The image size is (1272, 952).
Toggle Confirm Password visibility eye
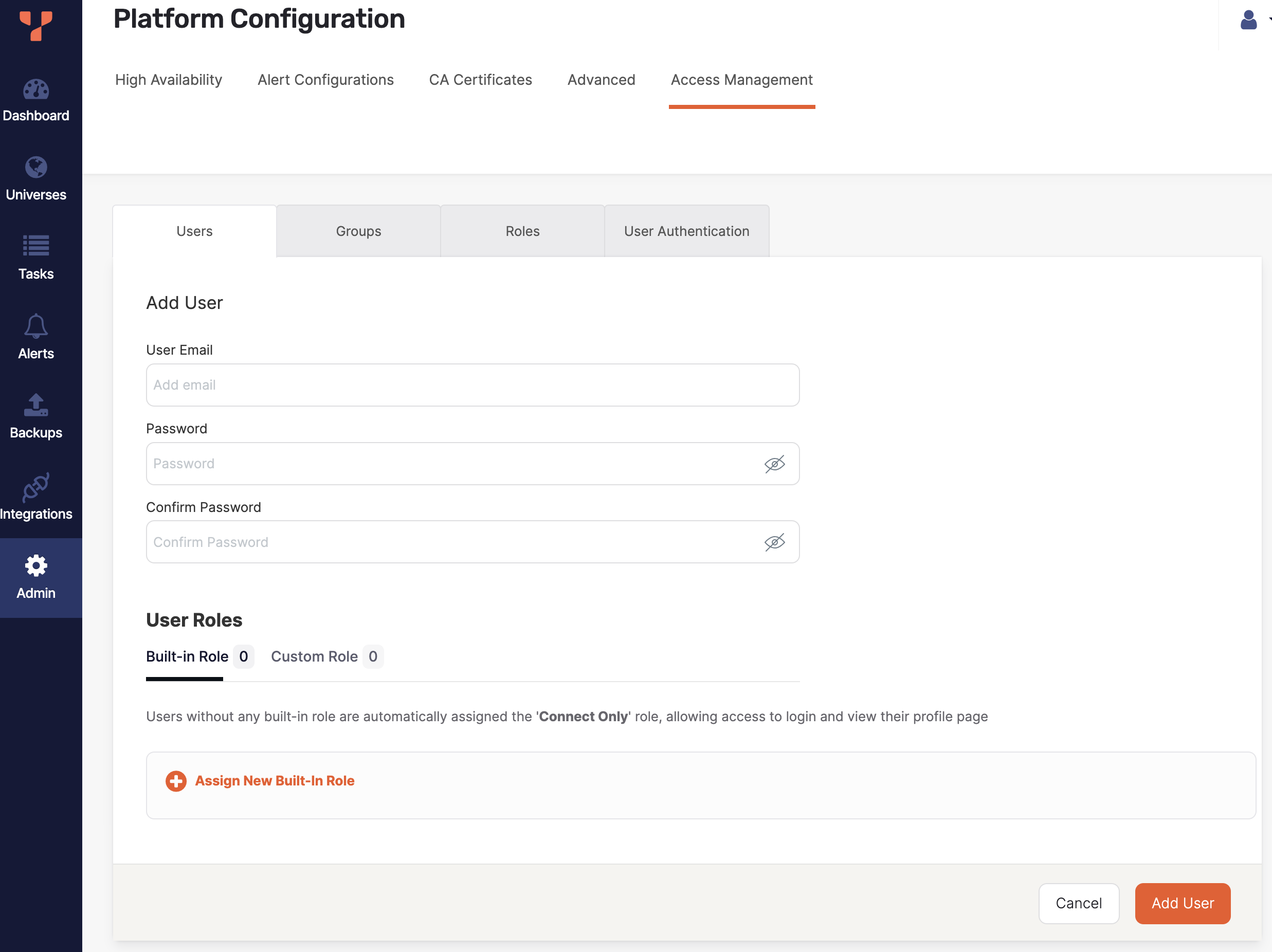(x=774, y=542)
